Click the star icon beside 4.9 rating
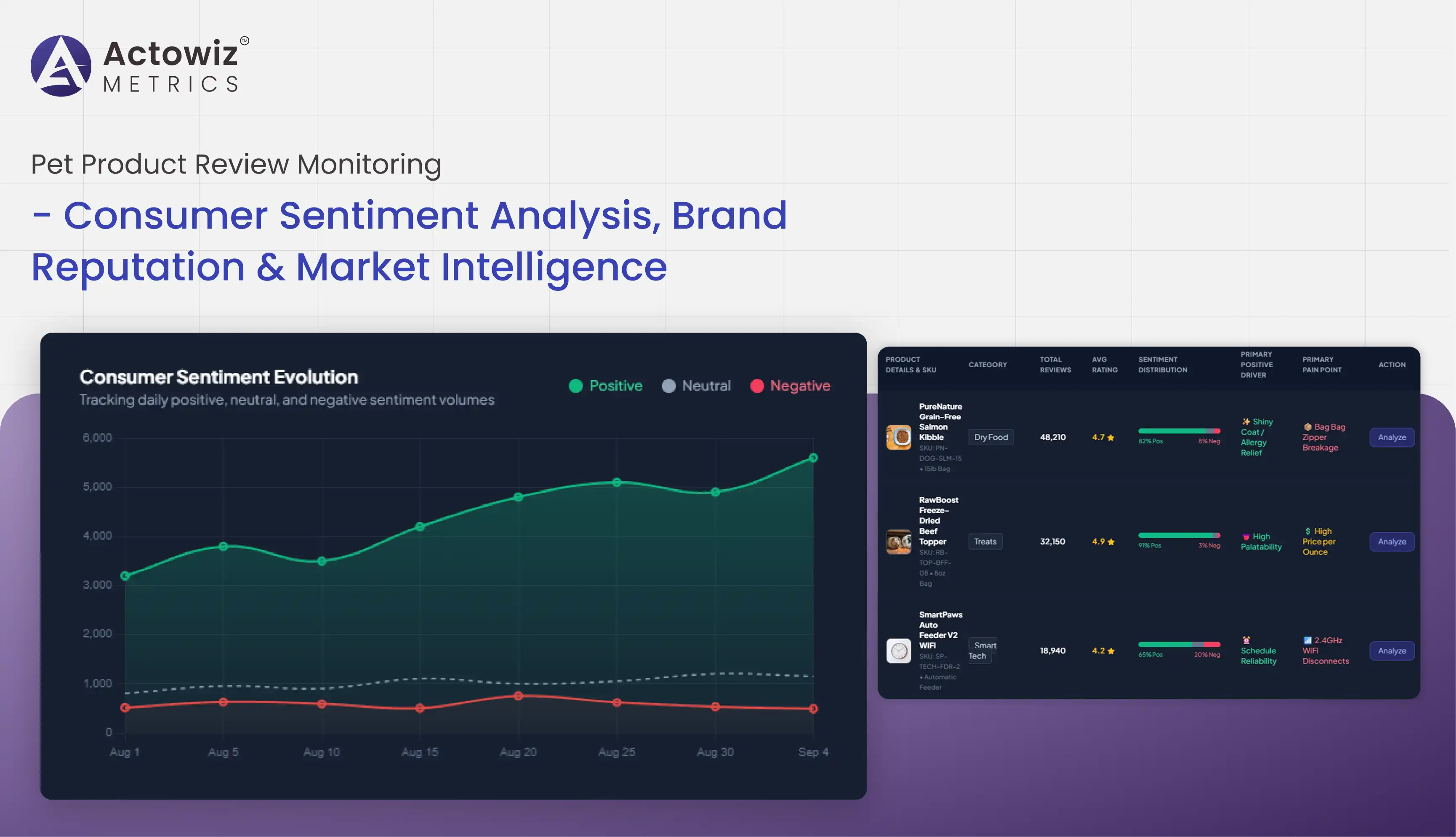Screen dimensions: 1456x837 (x=1111, y=541)
